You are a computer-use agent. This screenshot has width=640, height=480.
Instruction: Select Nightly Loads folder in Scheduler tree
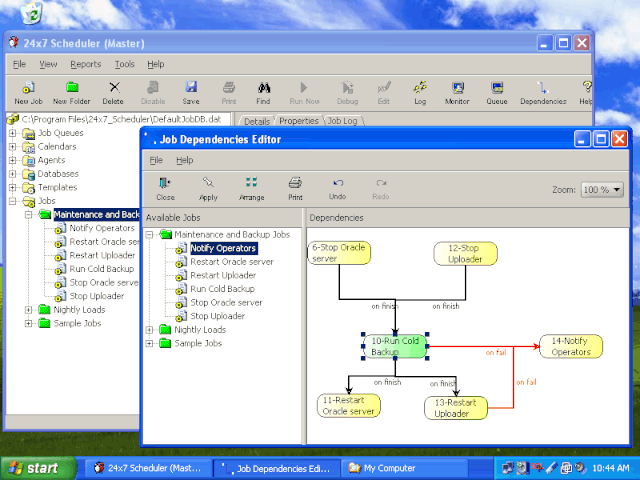[79, 310]
